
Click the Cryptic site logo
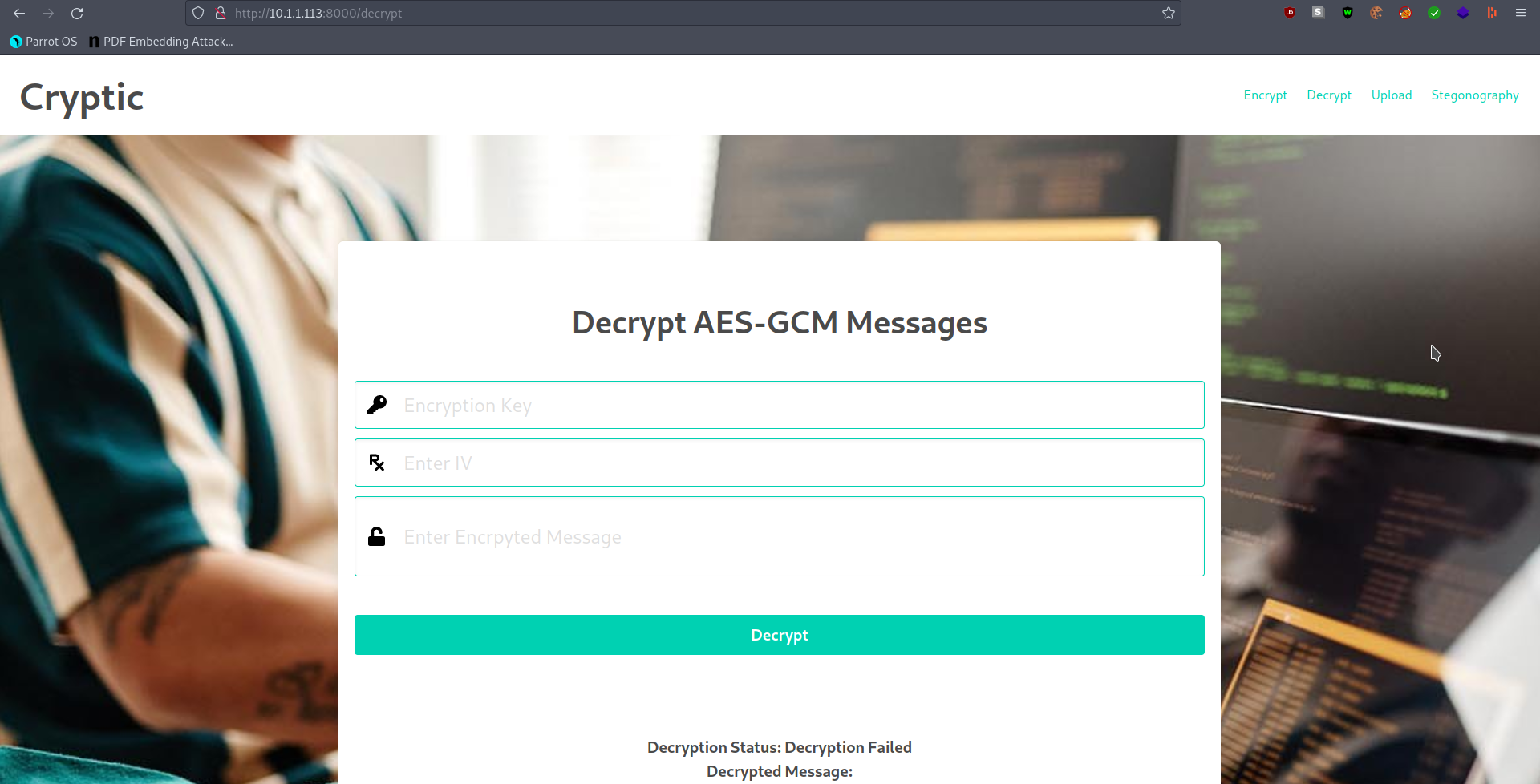82,98
